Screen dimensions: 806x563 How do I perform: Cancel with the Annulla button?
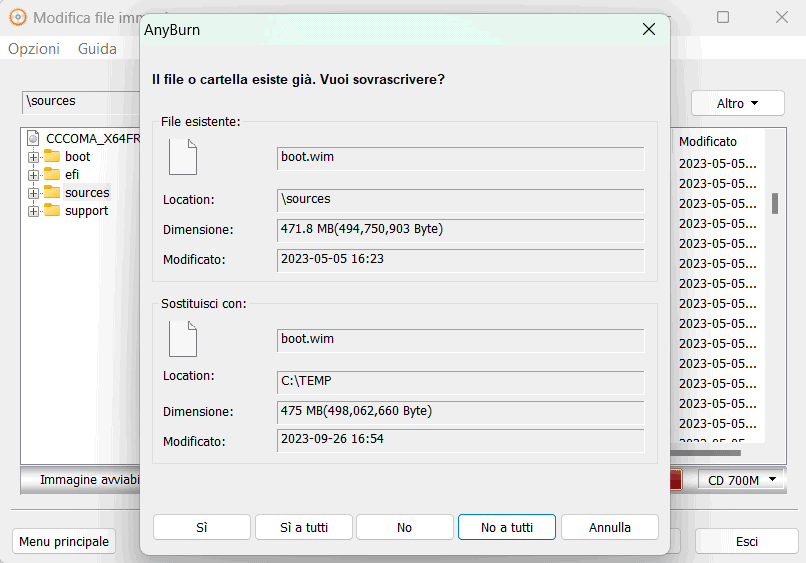(x=610, y=527)
